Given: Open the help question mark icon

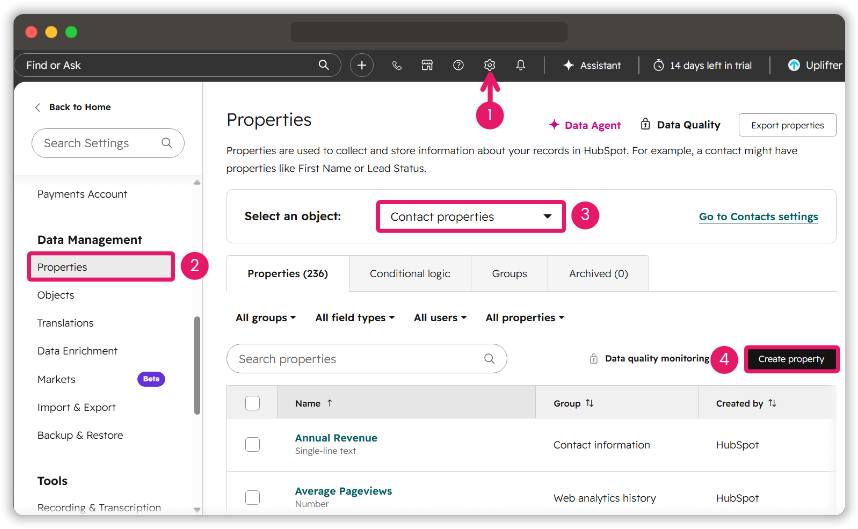Looking at the screenshot, I should tap(459, 65).
